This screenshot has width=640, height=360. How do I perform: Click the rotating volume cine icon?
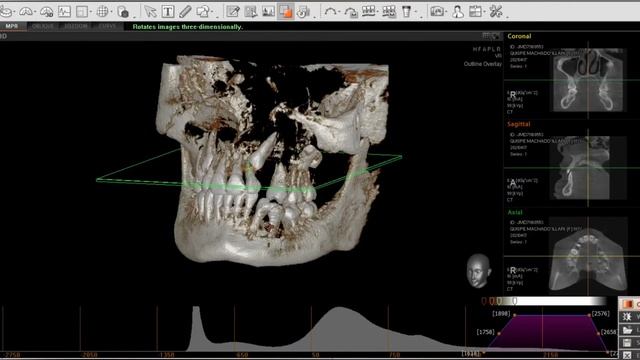(x=303, y=11)
